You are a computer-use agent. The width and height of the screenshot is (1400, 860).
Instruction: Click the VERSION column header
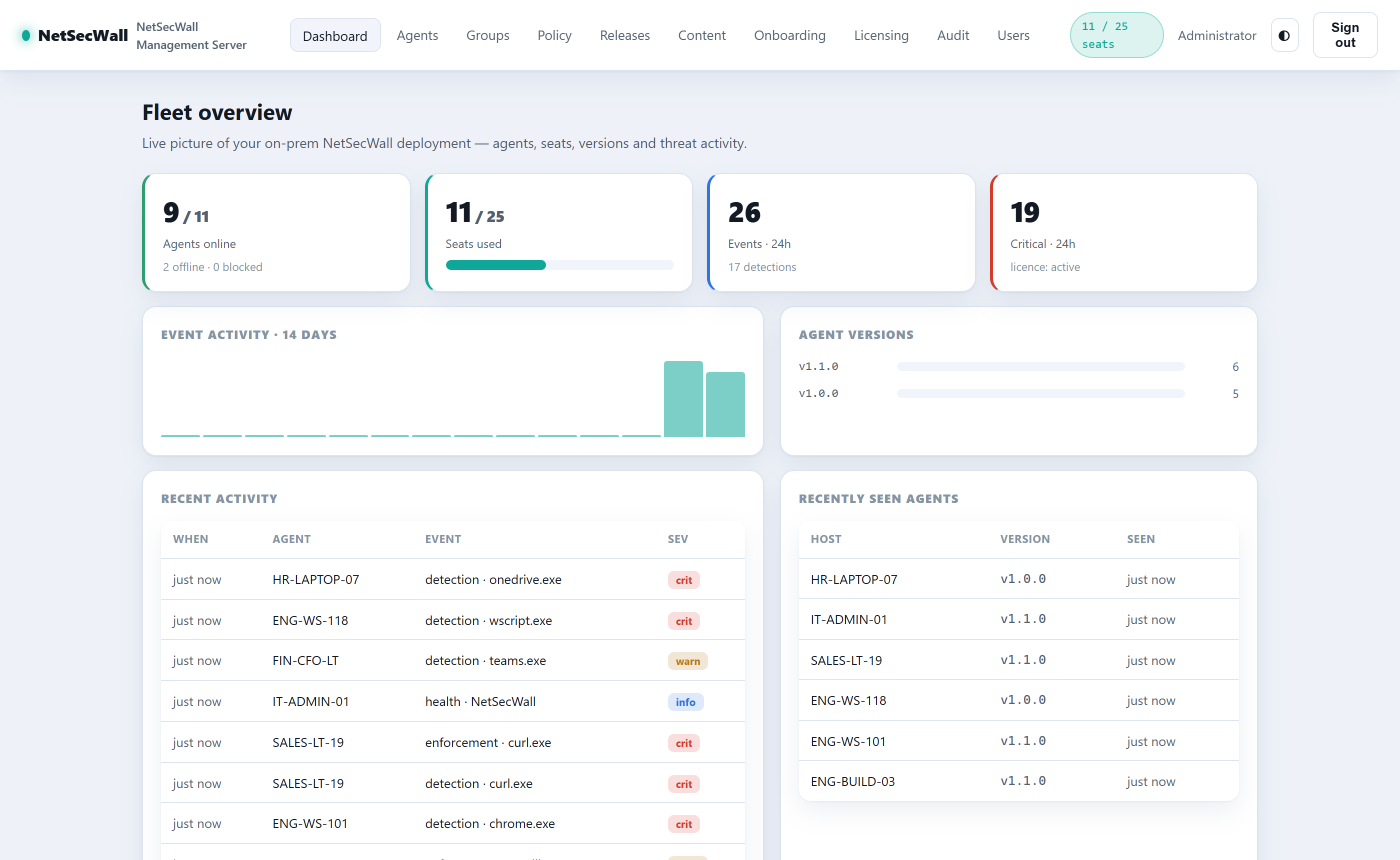1024,538
